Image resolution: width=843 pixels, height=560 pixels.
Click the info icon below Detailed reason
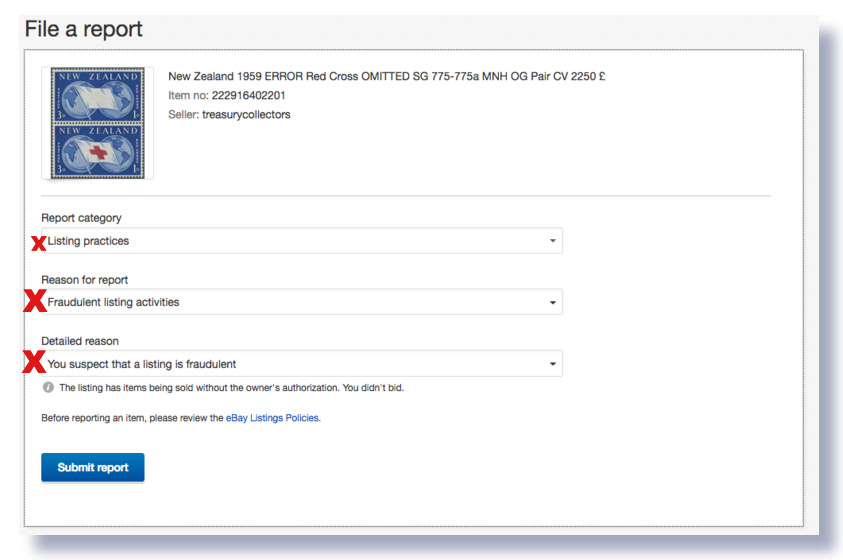[48, 388]
